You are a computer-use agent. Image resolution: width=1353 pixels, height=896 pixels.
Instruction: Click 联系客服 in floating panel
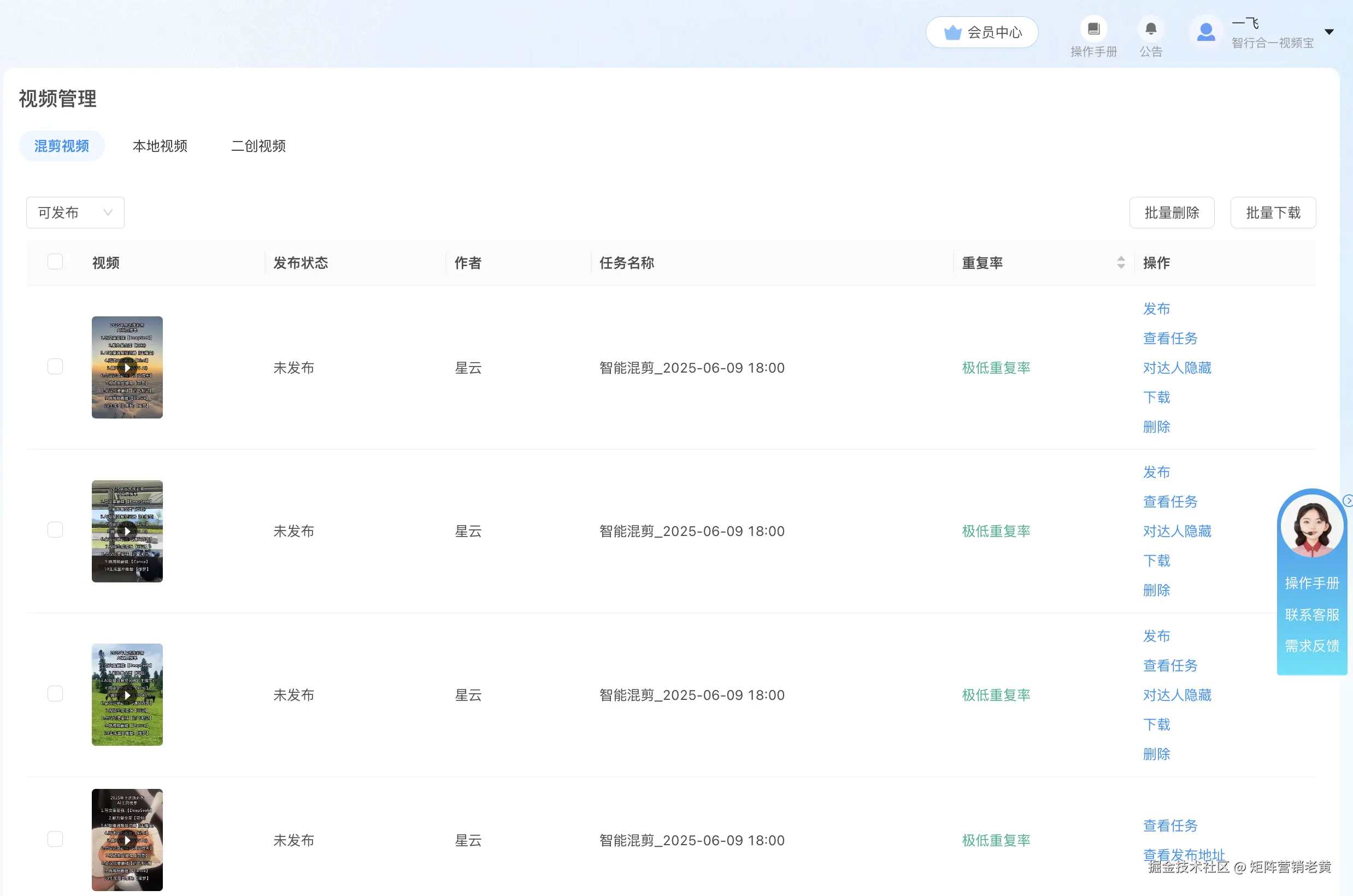[1311, 614]
